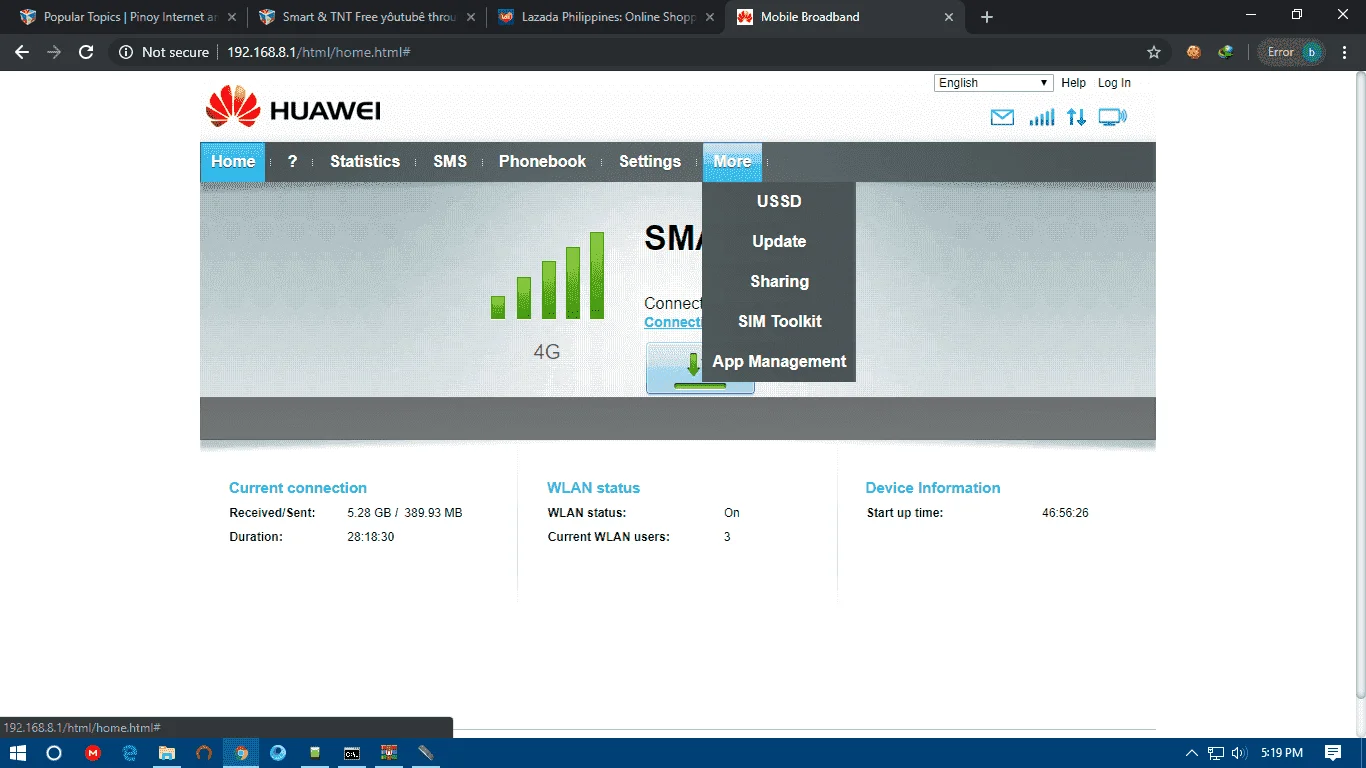The image size is (1366, 768).
Task: Click the browser back arrow
Action: 22,52
